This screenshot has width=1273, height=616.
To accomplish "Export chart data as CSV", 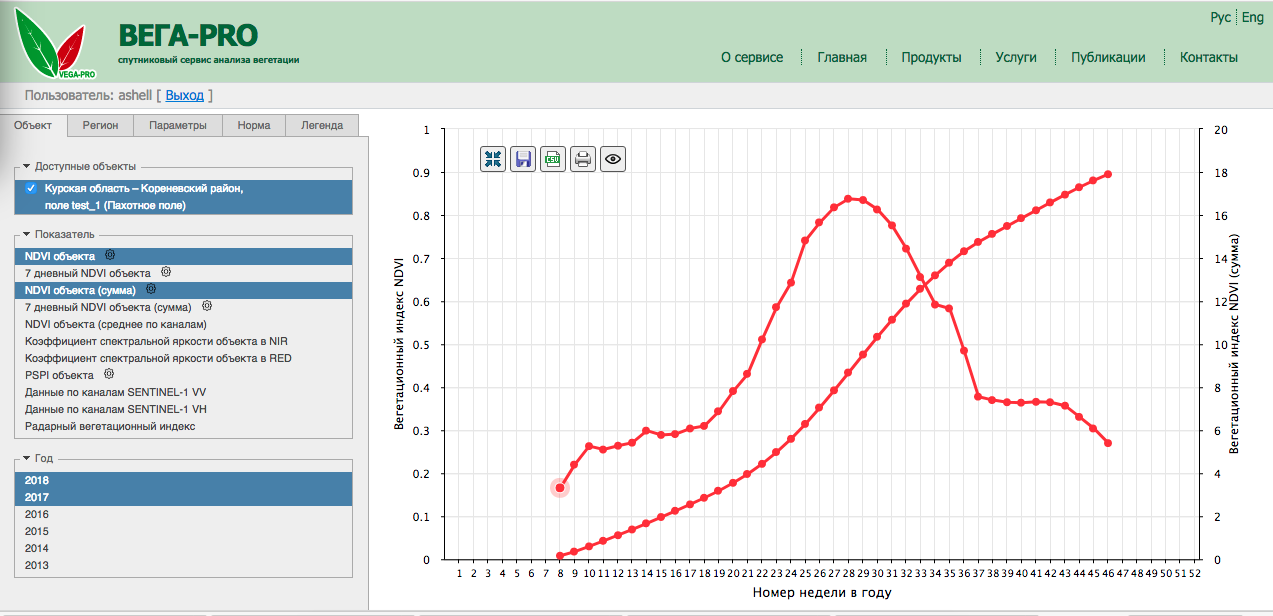I will pos(553,159).
